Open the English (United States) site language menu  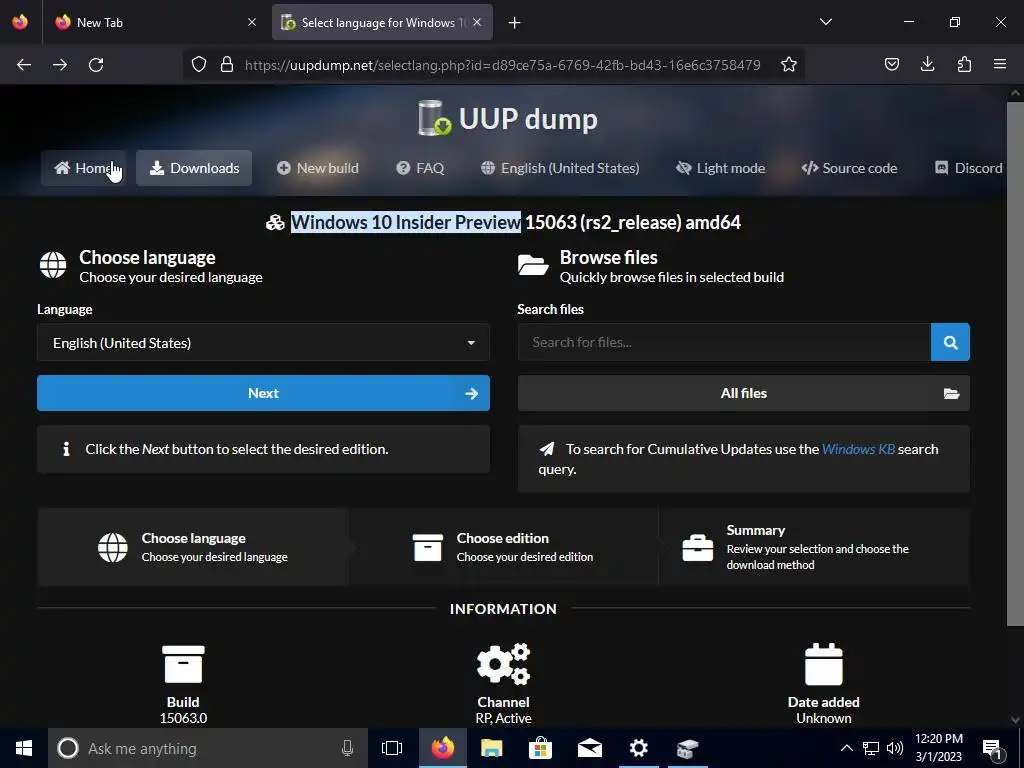click(560, 168)
